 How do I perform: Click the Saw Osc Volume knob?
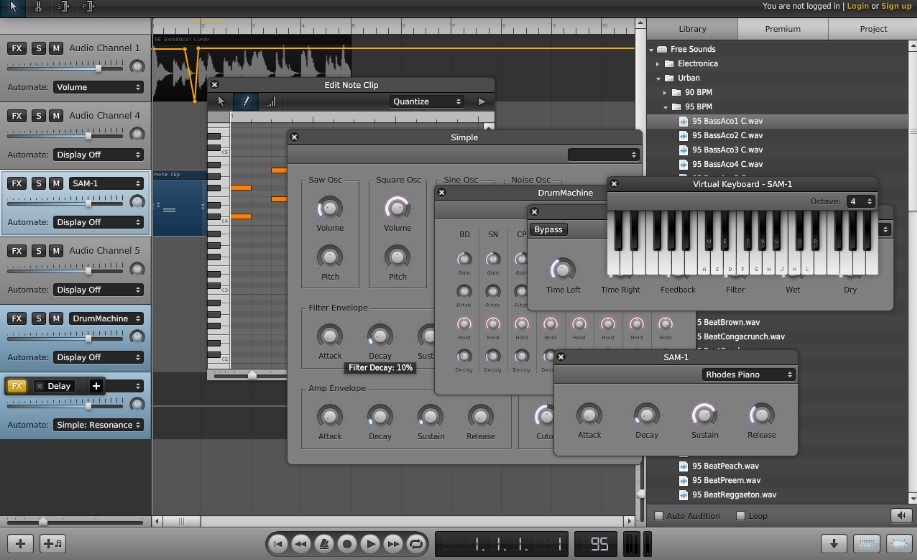click(x=330, y=207)
